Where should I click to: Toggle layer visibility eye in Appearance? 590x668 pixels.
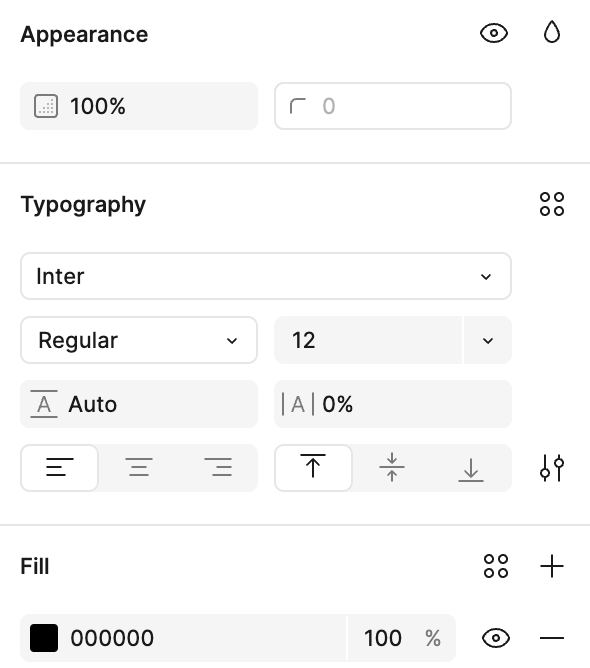(494, 33)
